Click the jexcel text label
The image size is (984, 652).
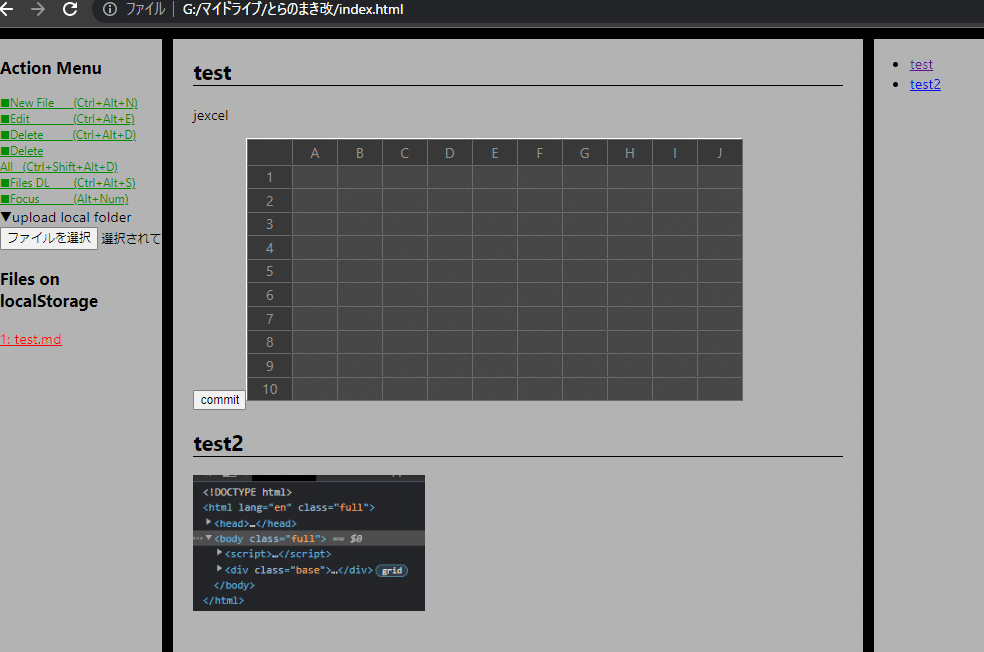(x=210, y=115)
